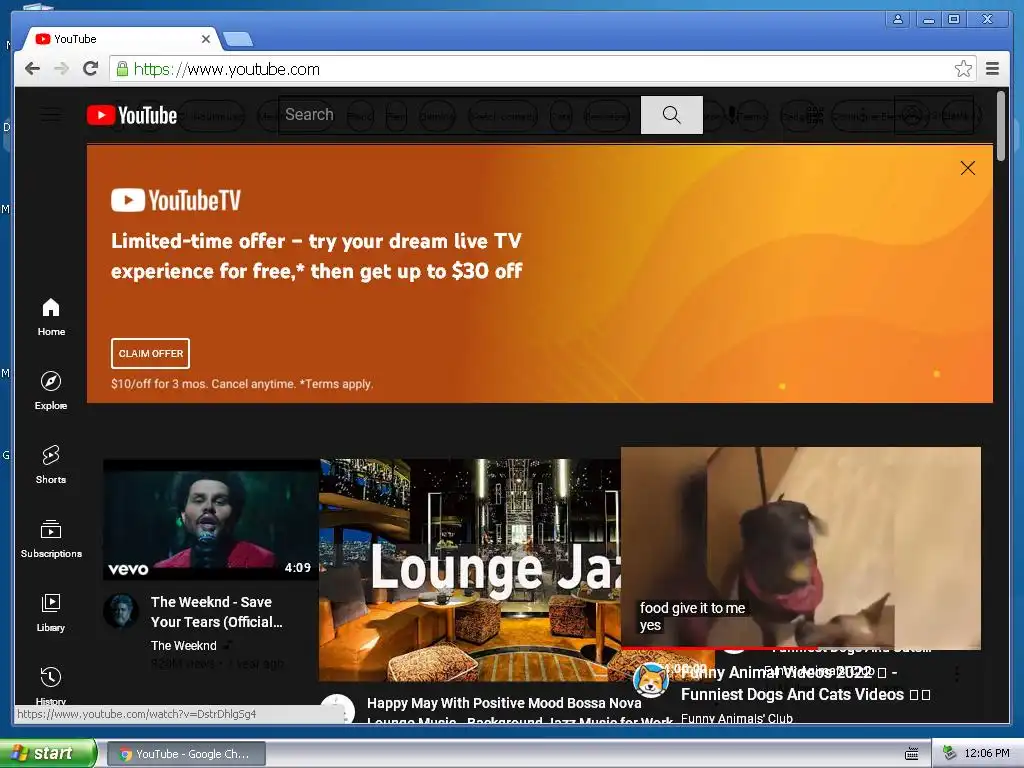Click the 4:09 duration badge

click(298, 568)
